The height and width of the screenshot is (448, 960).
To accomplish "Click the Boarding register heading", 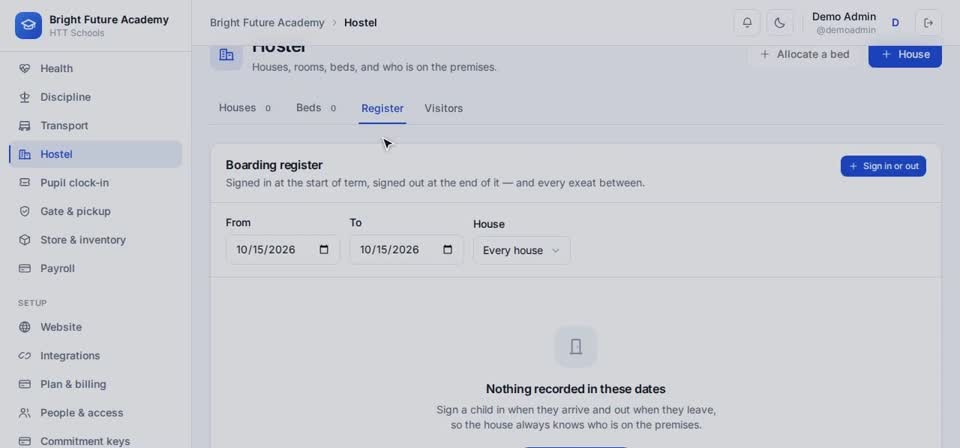I will pyautogui.click(x=274, y=165).
